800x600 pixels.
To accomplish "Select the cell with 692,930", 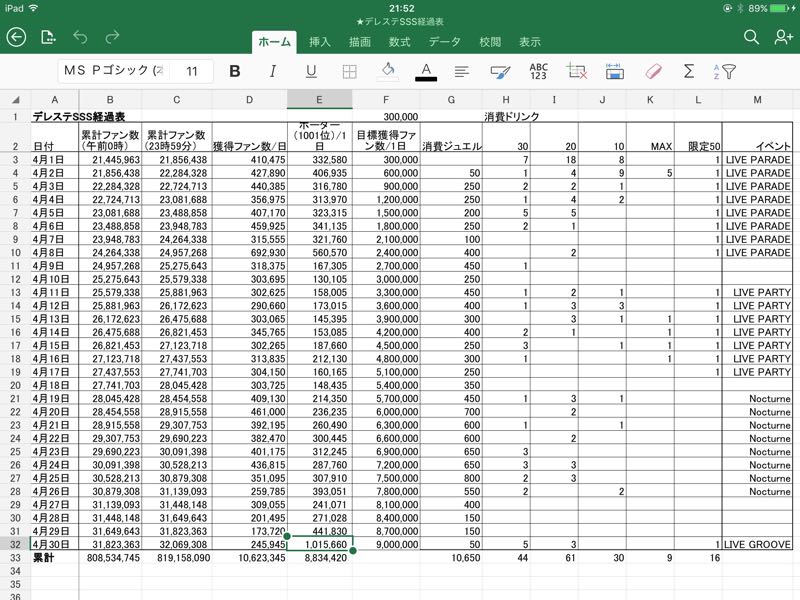I will (249, 253).
